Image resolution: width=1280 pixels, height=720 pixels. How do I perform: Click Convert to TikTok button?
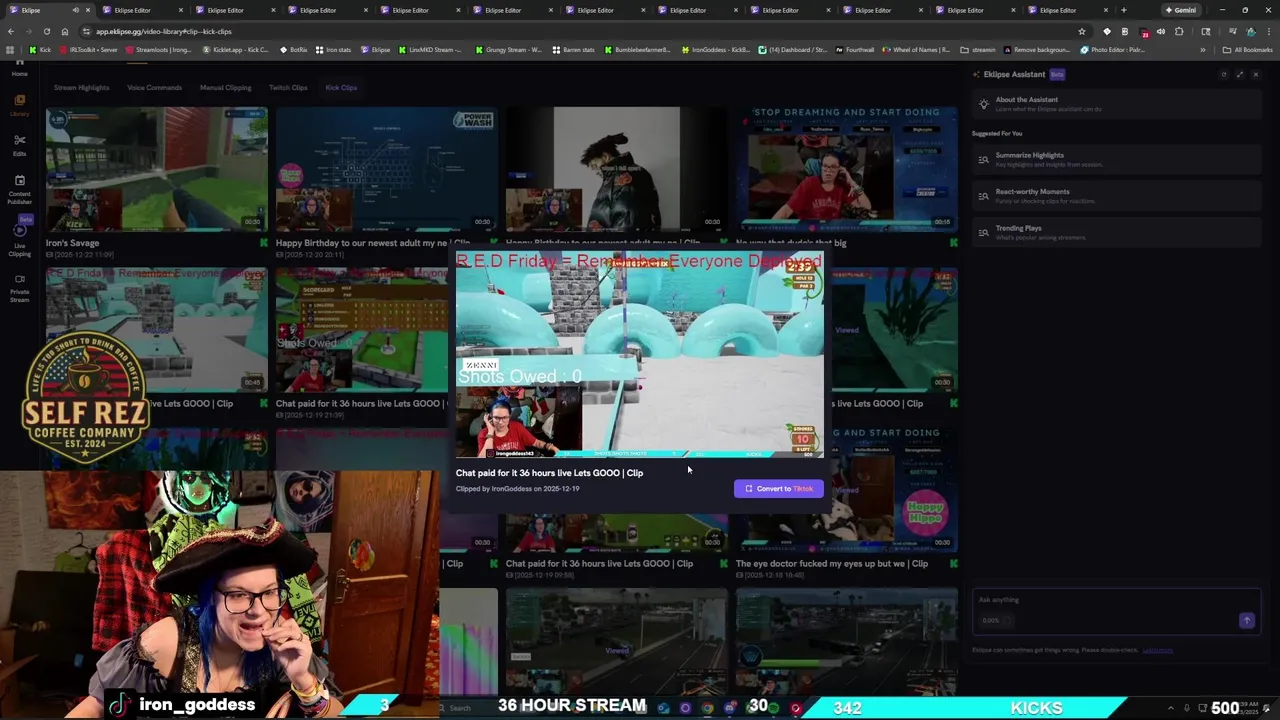click(779, 488)
